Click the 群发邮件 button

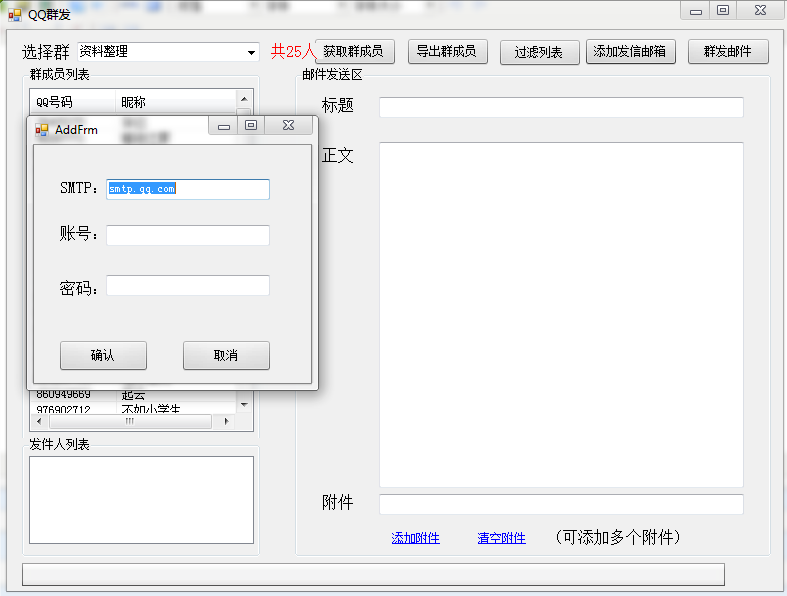pyautogui.click(x=728, y=52)
